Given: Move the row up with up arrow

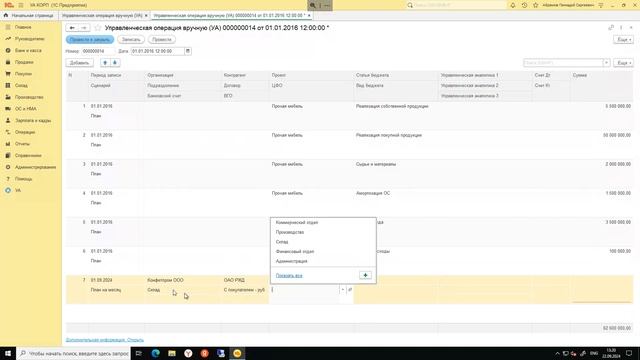Looking at the screenshot, I should coord(105,63).
